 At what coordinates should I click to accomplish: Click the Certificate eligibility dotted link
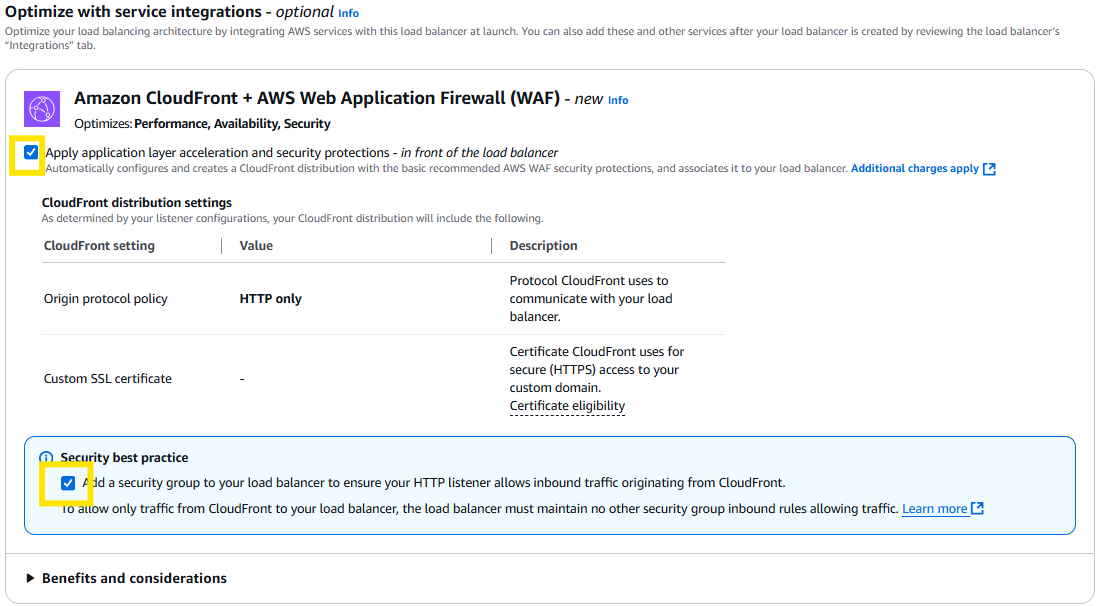click(x=567, y=406)
